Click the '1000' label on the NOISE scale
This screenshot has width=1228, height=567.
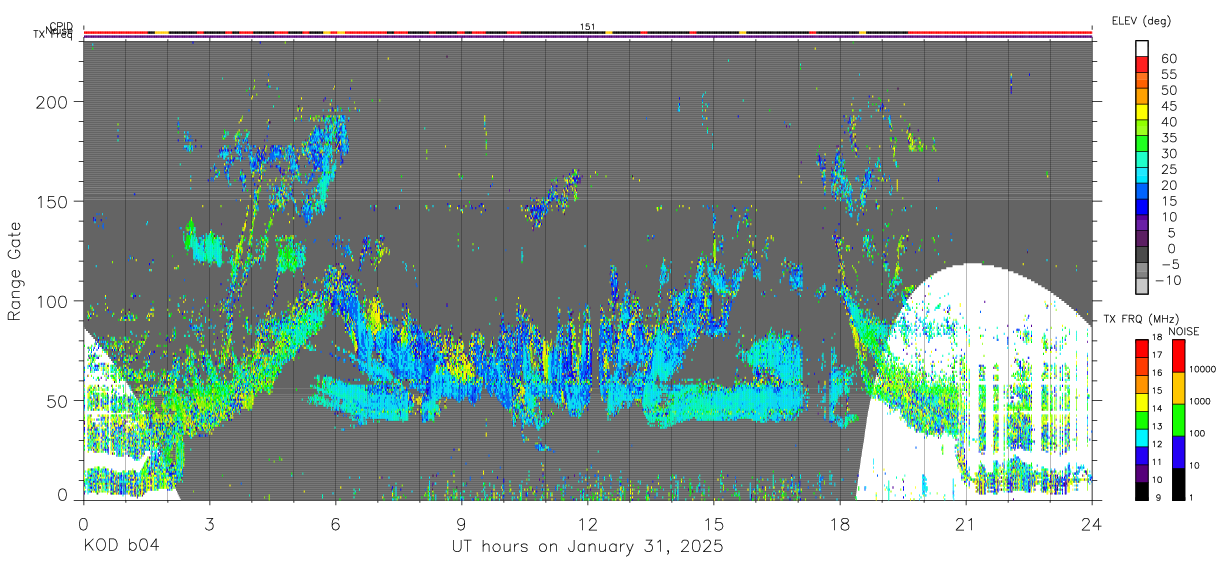coord(1200,401)
